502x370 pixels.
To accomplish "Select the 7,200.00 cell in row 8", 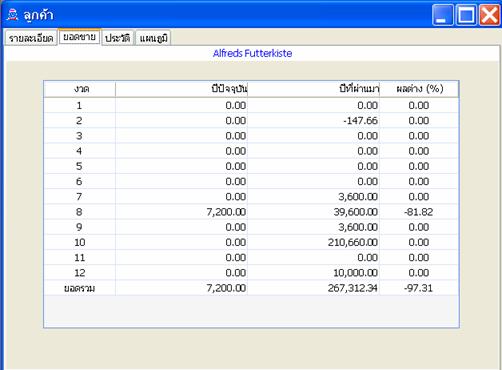I will [x=181, y=212].
